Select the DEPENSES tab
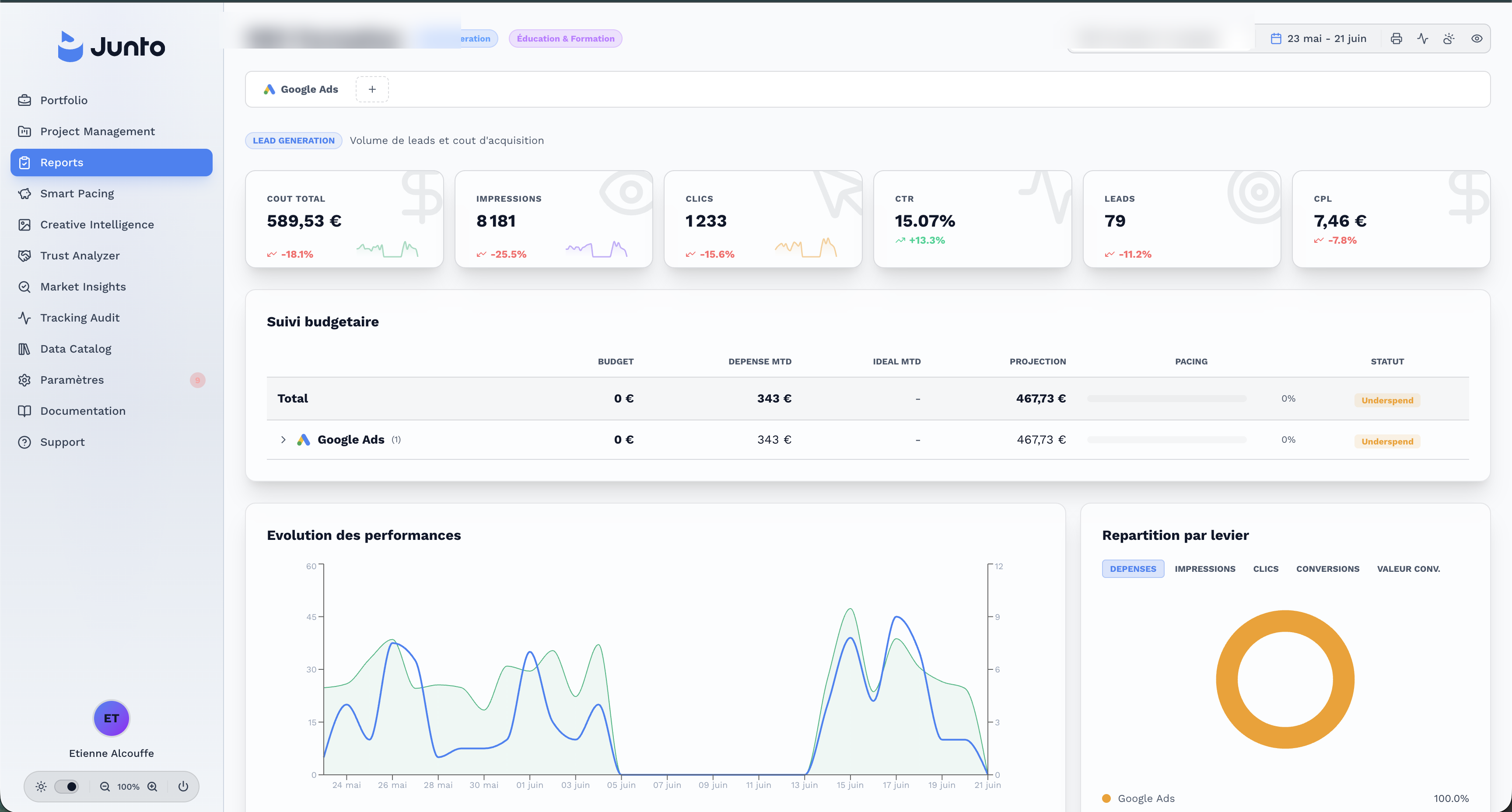 [x=1133, y=569]
